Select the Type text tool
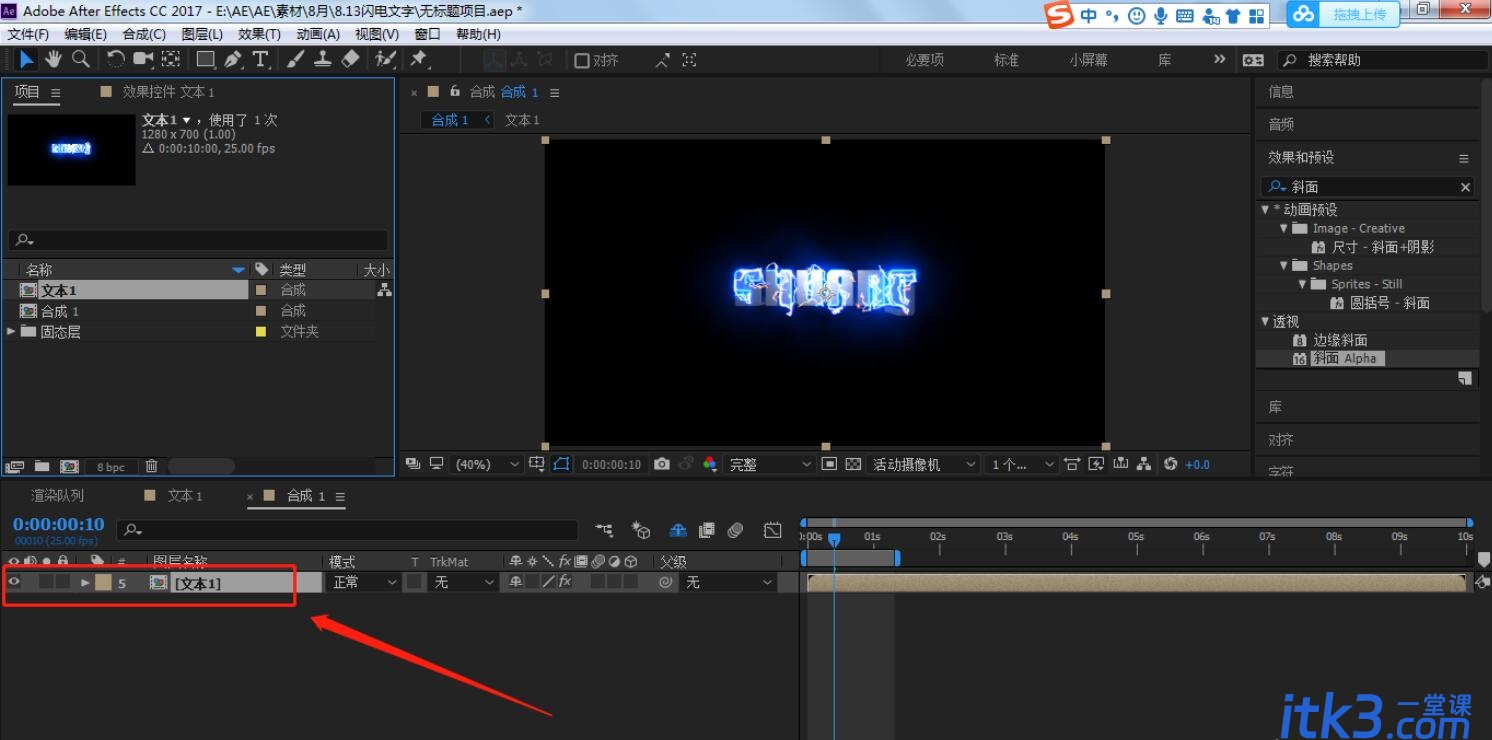Image resolution: width=1492 pixels, height=740 pixels. click(x=260, y=60)
